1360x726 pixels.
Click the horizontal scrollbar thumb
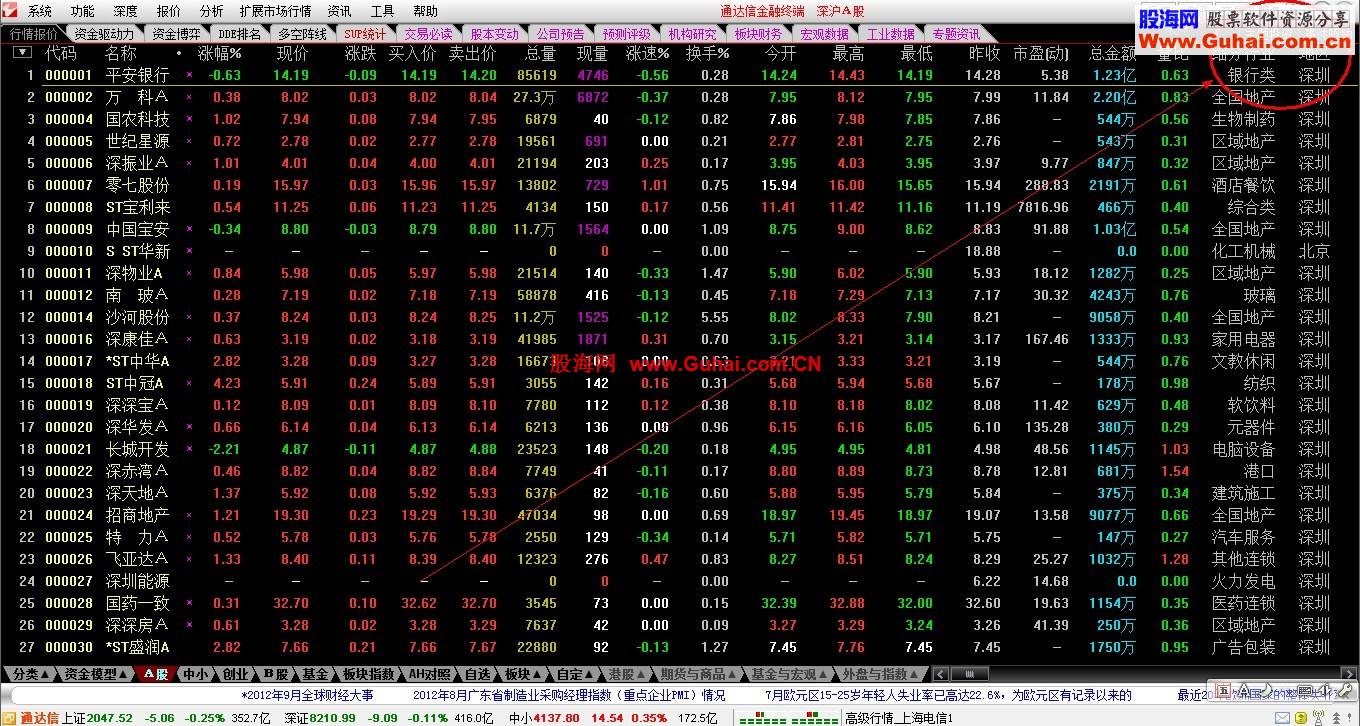point(968,674)
